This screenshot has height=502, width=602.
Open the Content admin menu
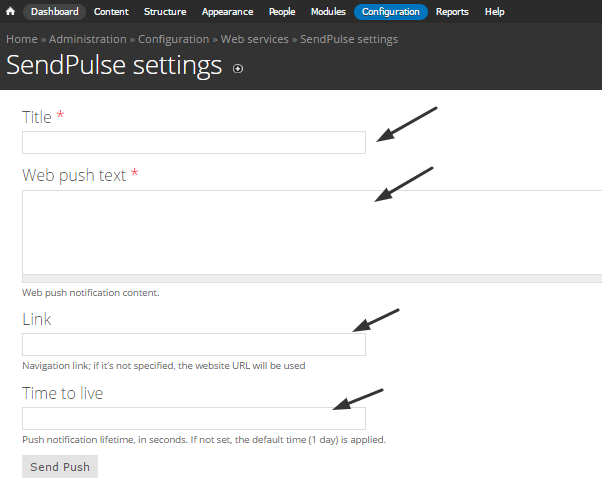[111, 12]
